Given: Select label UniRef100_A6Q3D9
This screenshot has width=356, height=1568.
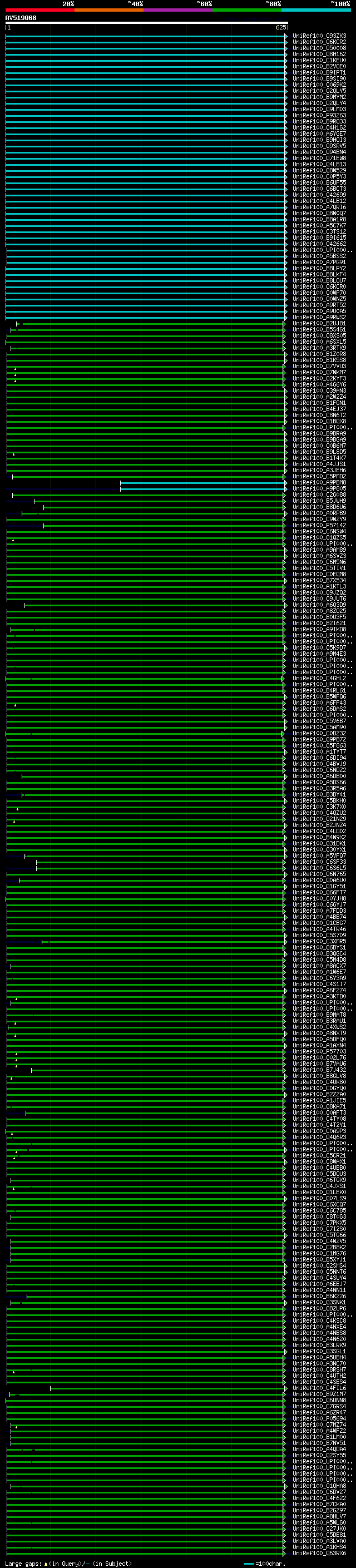Looking at the screenshot, I should tap(319, 605).
